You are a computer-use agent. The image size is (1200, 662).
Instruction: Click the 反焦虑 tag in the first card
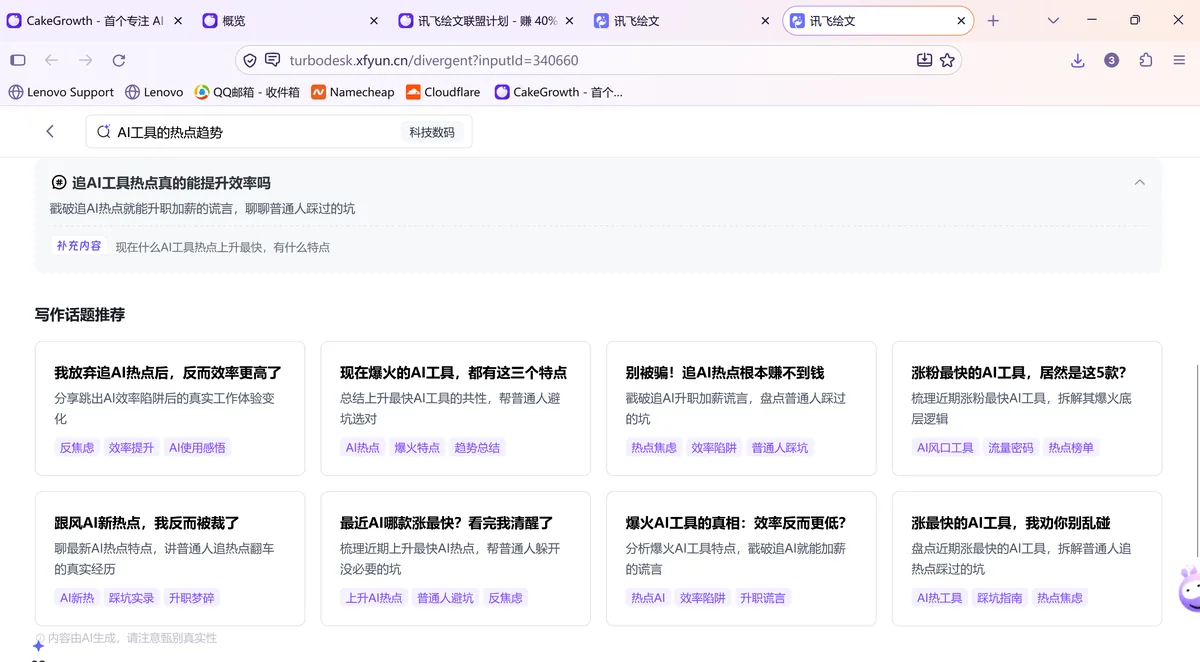pos(77,448)
